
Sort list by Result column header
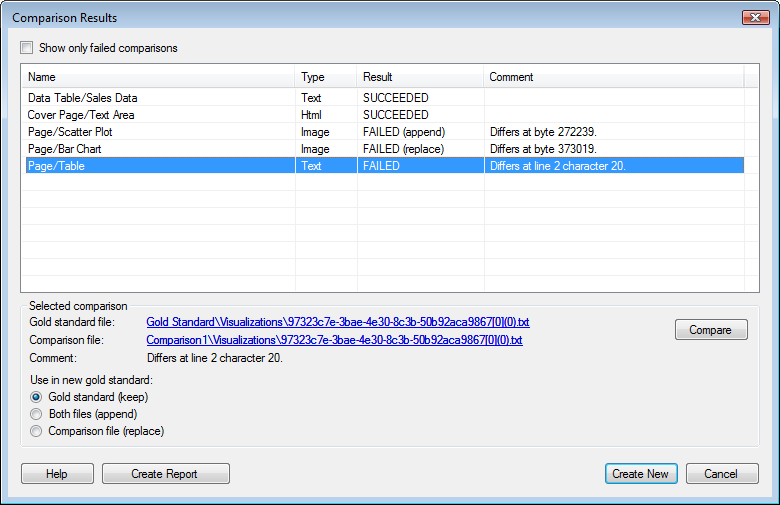420,77
